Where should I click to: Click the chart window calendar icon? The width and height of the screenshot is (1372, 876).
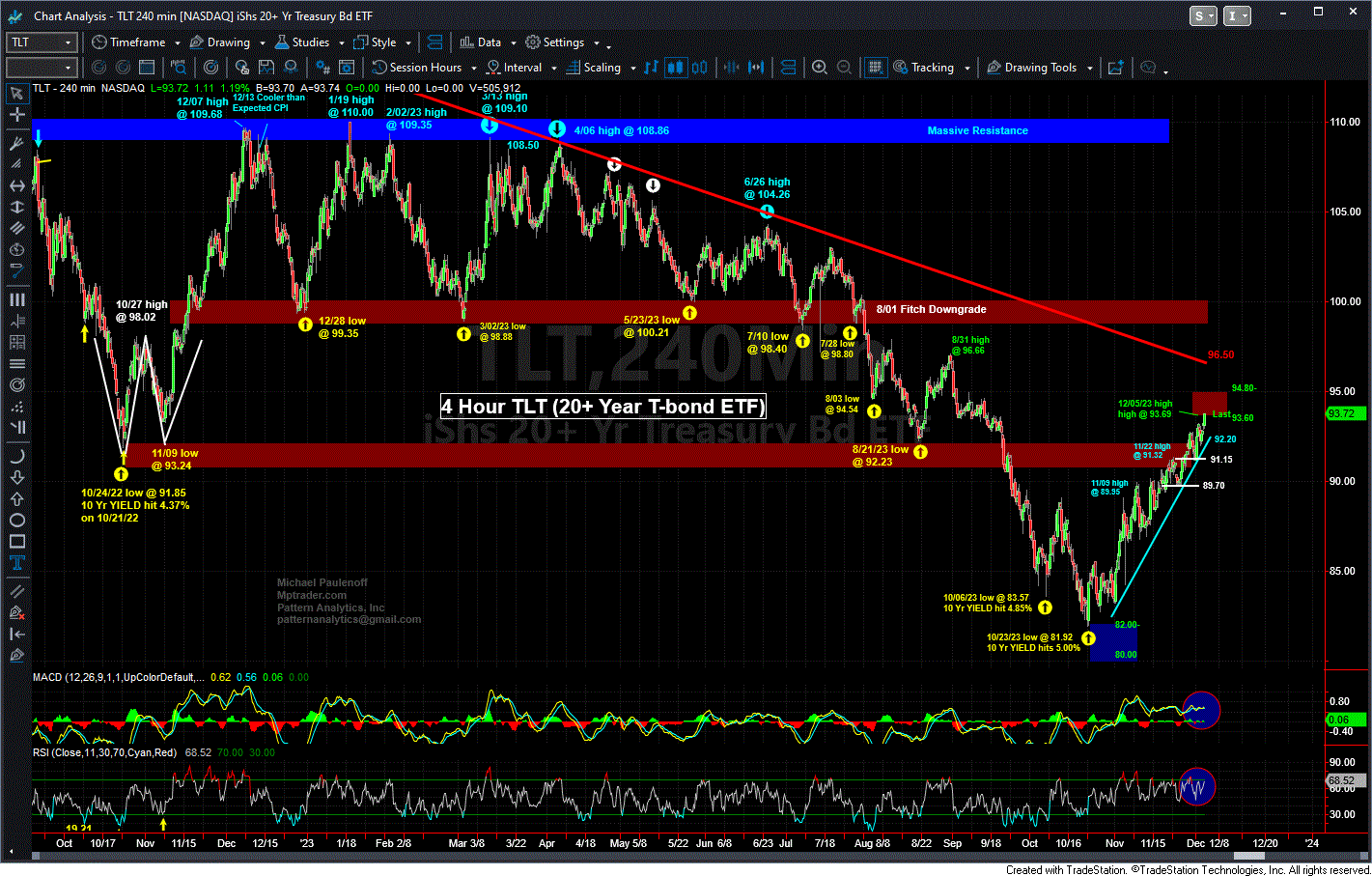[147, 68]
